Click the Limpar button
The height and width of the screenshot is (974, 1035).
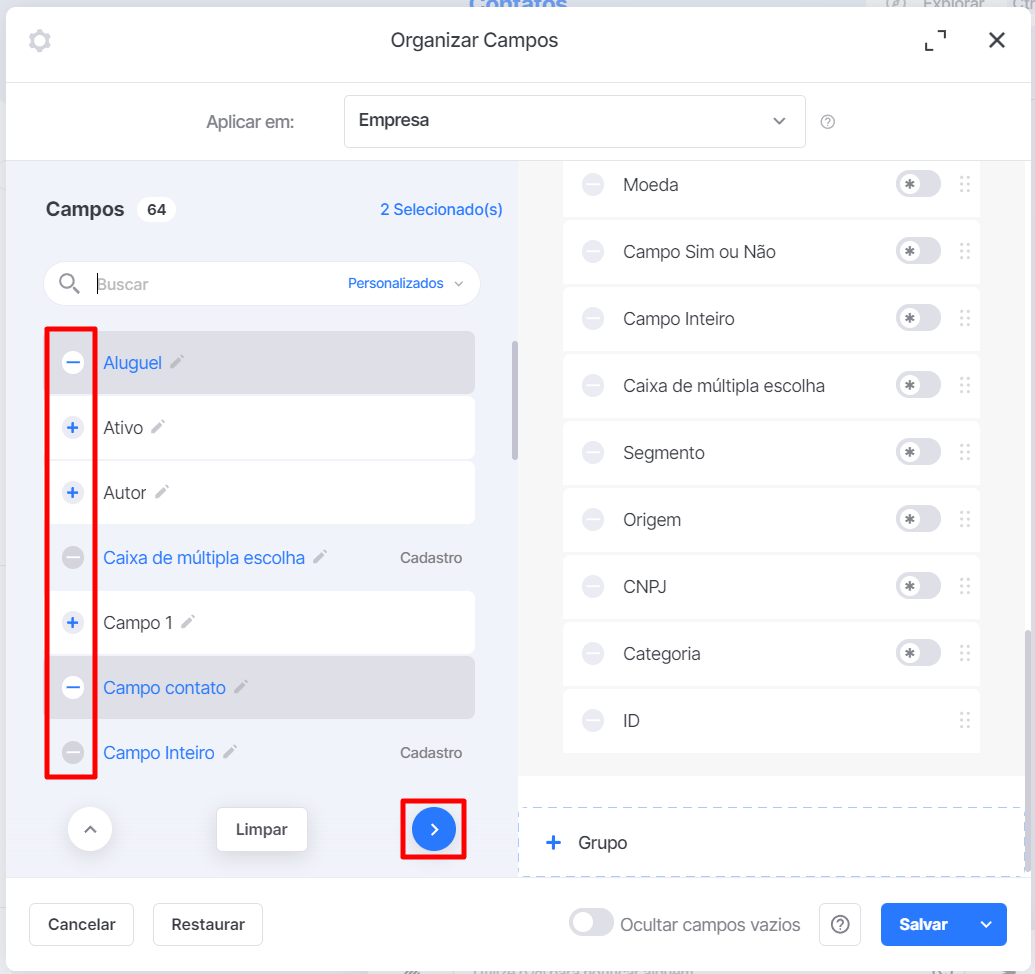coord(261,829)
